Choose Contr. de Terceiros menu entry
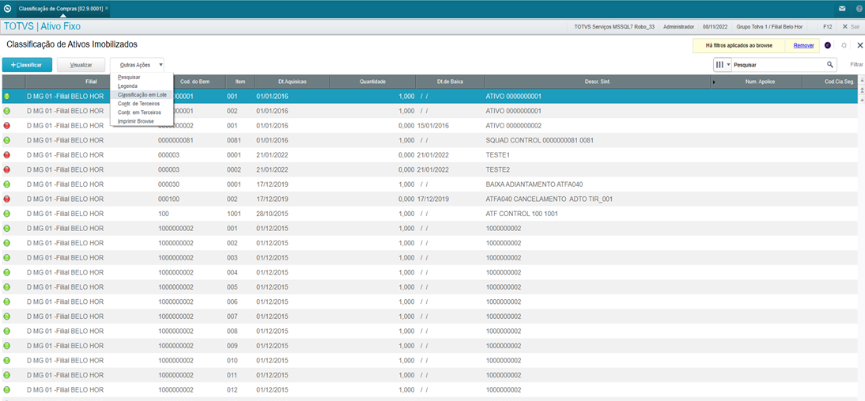Screen dimensions: 865x401 click(x=139, y=104)
